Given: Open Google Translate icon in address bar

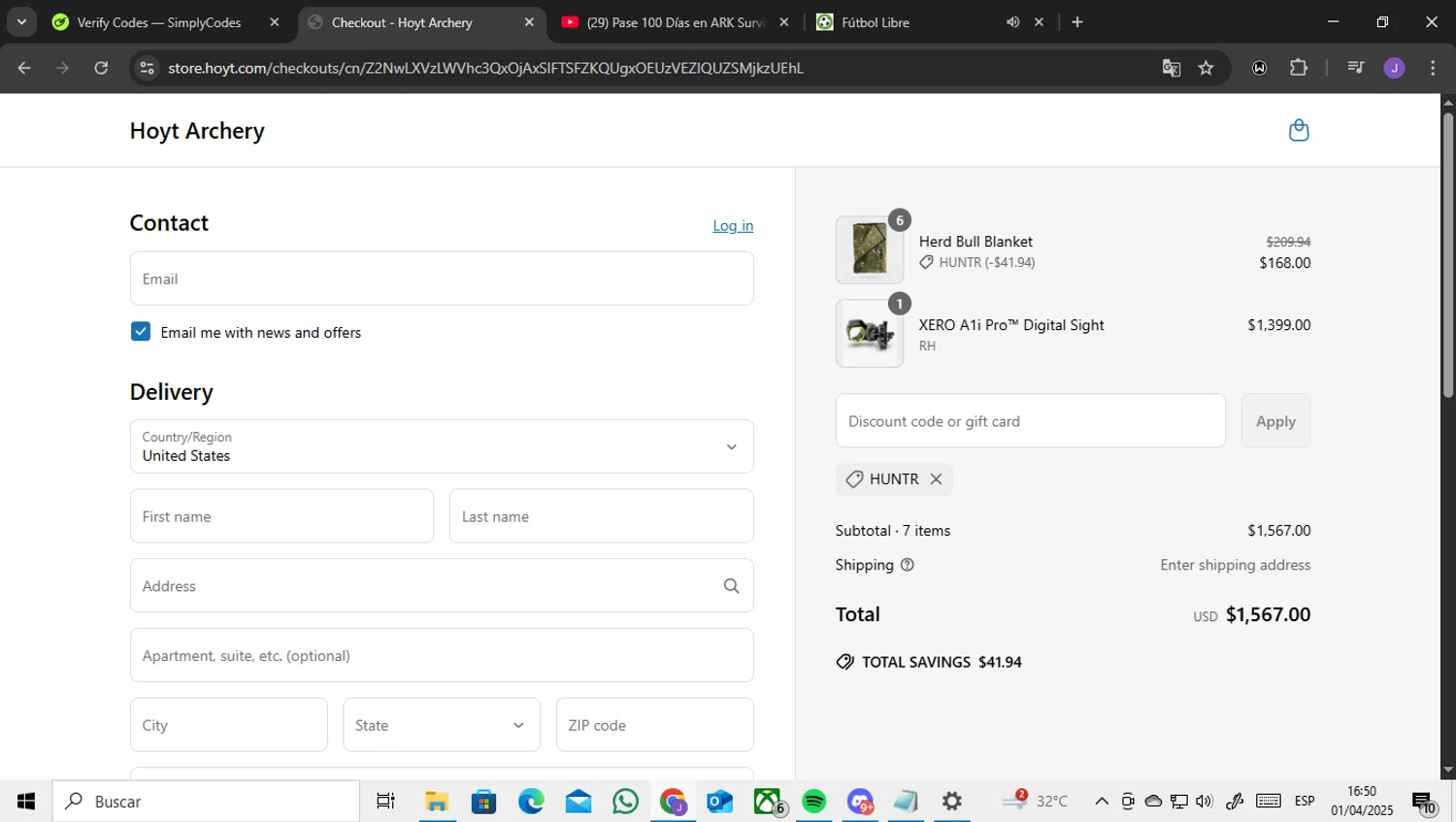Looking at the screenshot, I should pyautogui.click(x=1171, y=68).
